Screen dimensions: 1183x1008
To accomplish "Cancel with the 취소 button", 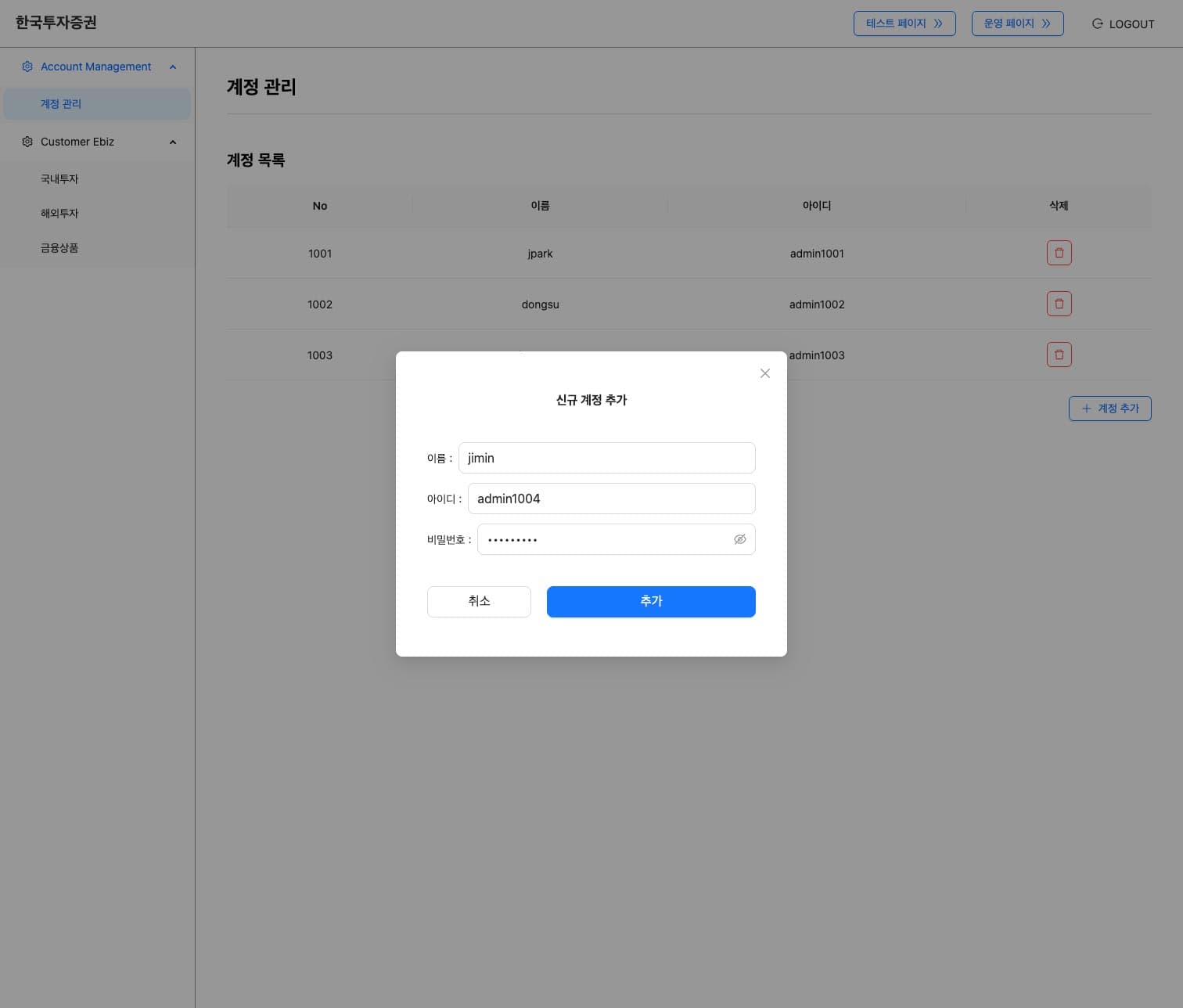I will pyautogui.click(x=479, y=601).
